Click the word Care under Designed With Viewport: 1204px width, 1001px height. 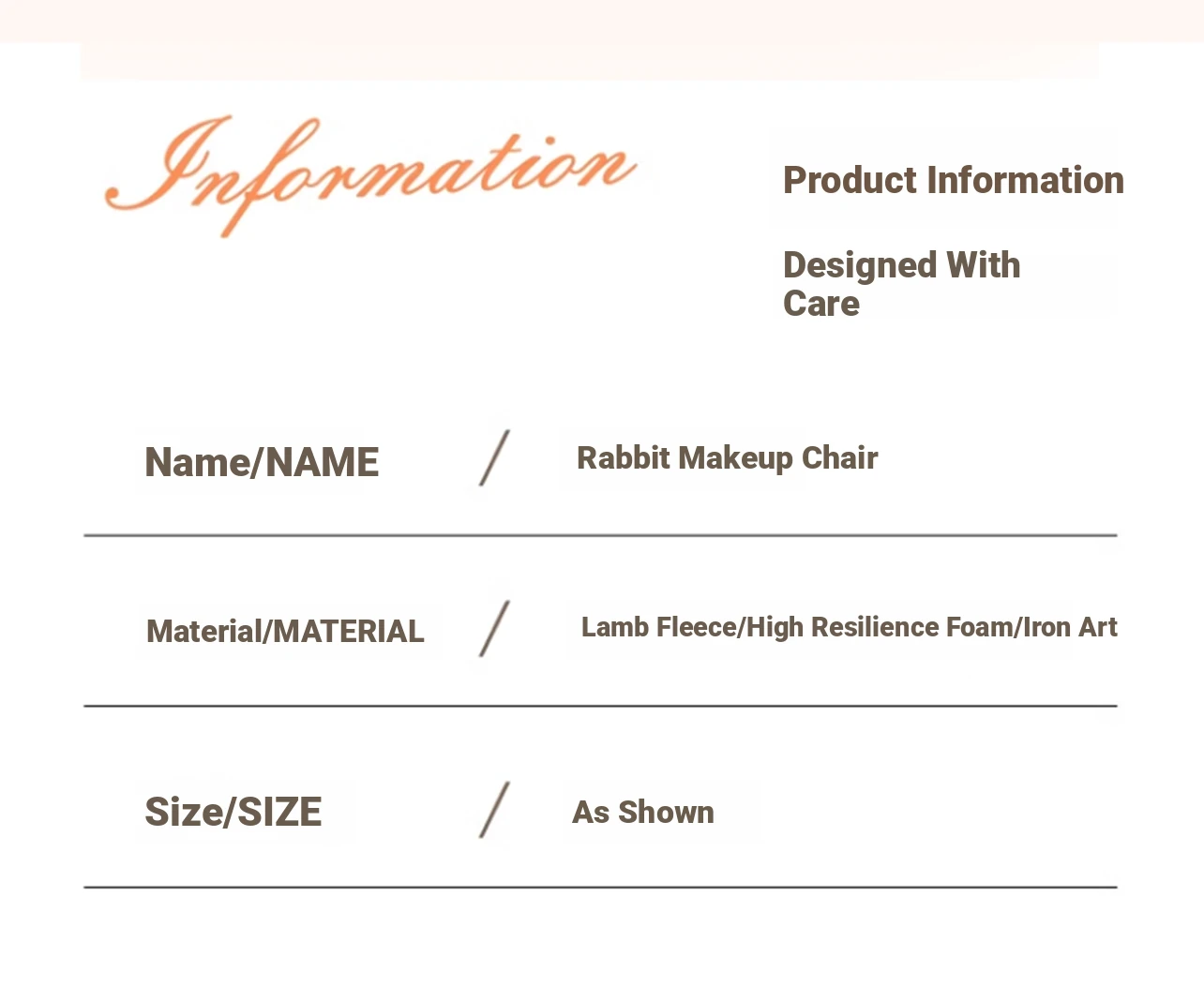pyautogui.click(x=821, y=304)
